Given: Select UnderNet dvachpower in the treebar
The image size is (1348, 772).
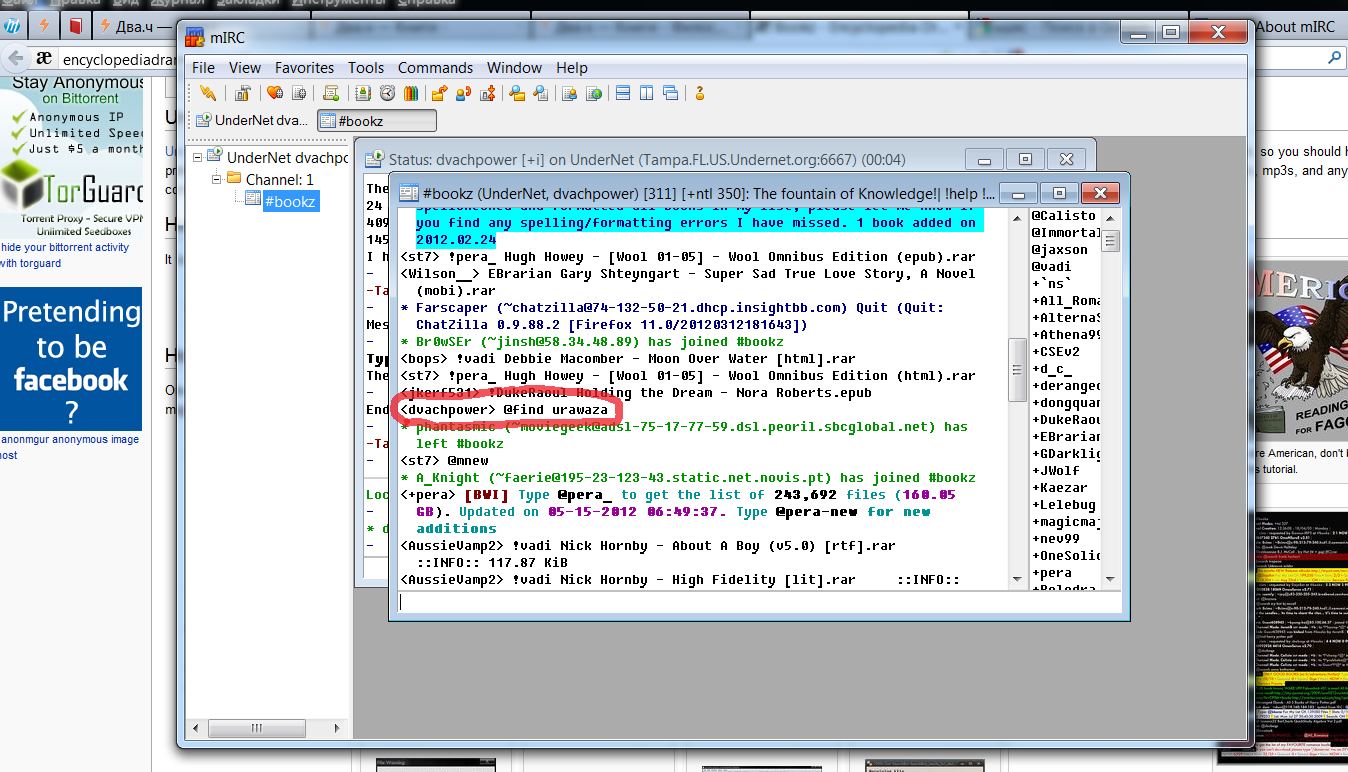Looking at the screenshot, I should click(x=286, y=158).
